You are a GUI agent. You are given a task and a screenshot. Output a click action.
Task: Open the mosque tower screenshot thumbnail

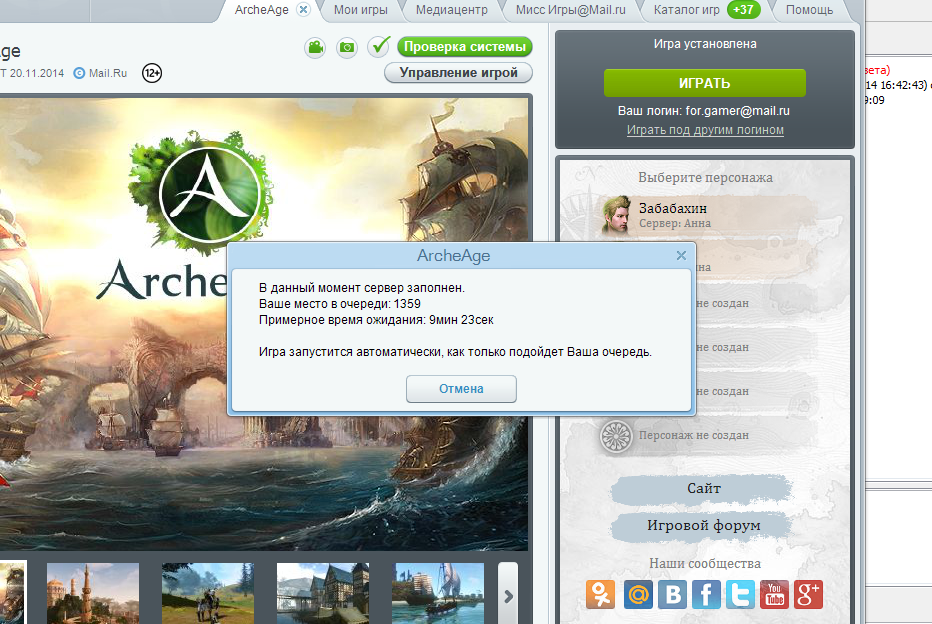[x=93, y=593]
